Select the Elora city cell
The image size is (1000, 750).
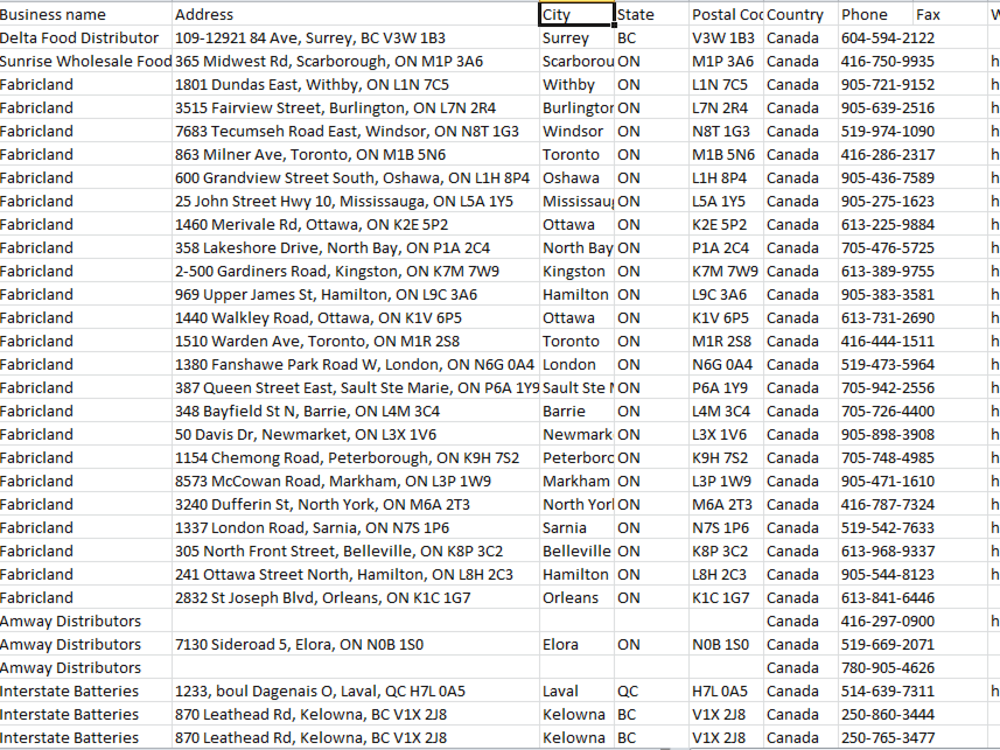[x=577, y=644]
